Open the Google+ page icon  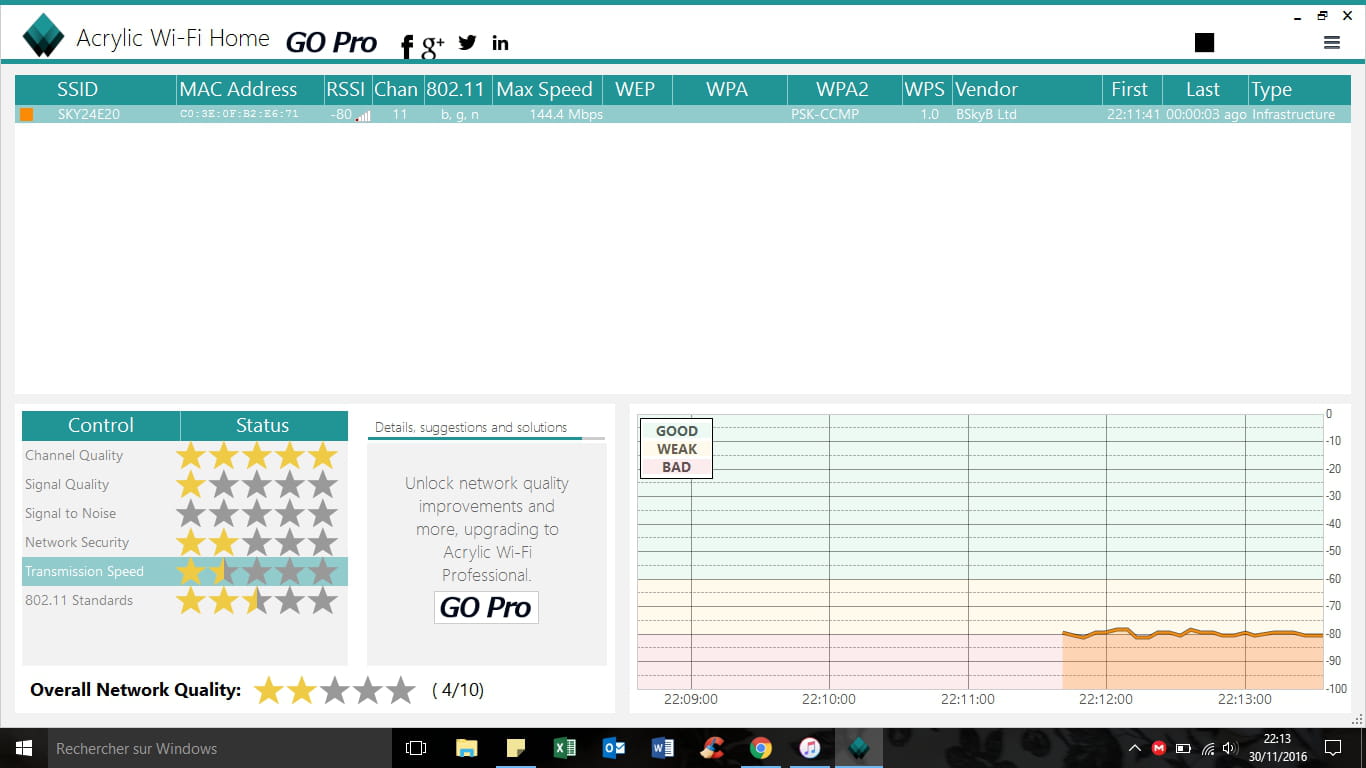coord(433,46)
